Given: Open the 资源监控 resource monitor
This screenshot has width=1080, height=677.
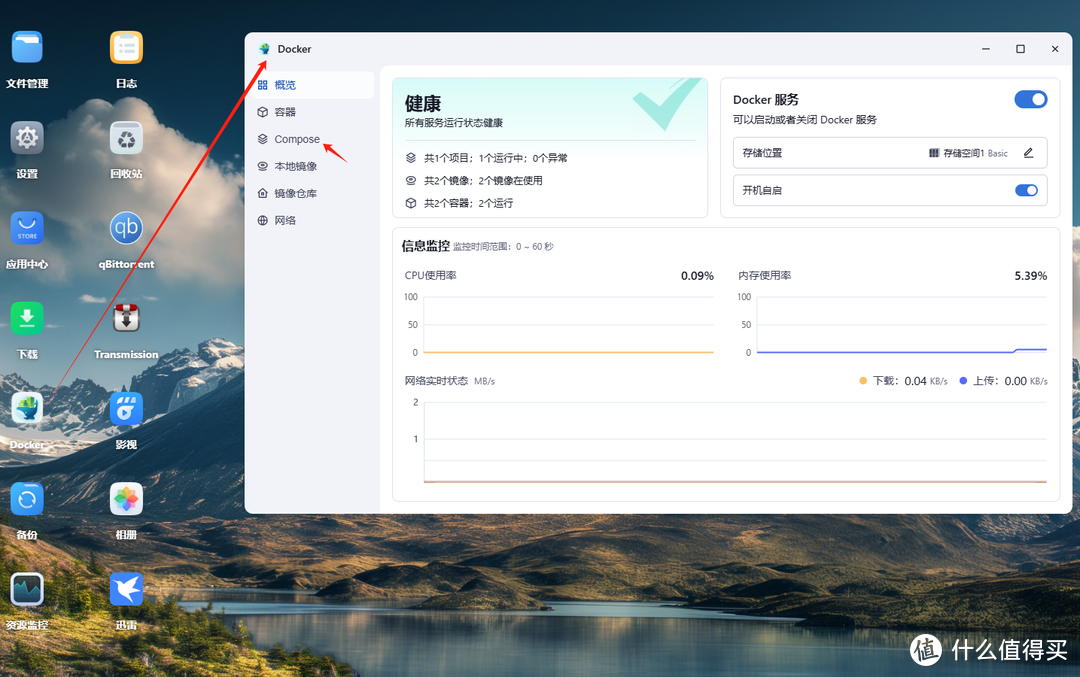Looking at the screenshot, I should [x=26, y=589].
